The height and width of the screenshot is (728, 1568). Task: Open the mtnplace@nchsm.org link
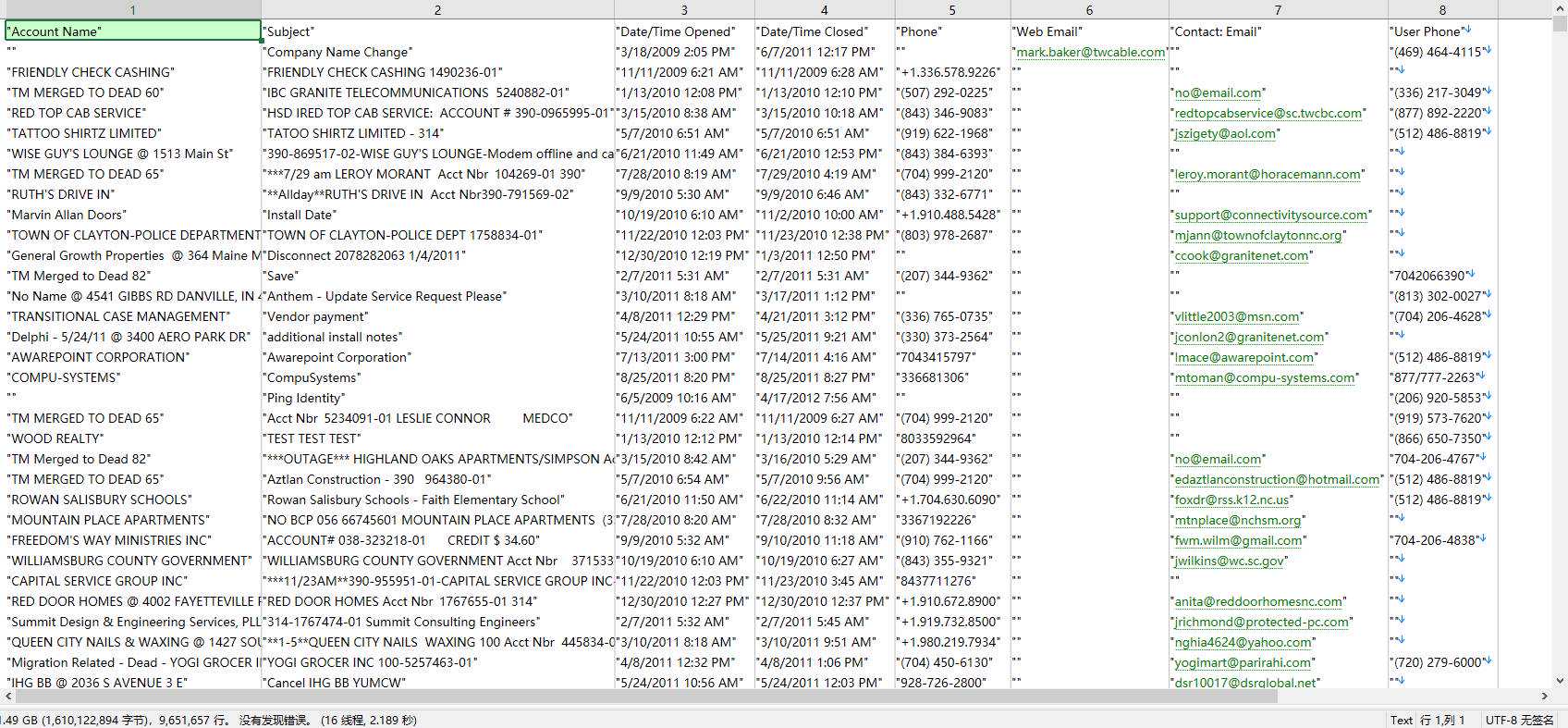click(x=1238, y=520)
